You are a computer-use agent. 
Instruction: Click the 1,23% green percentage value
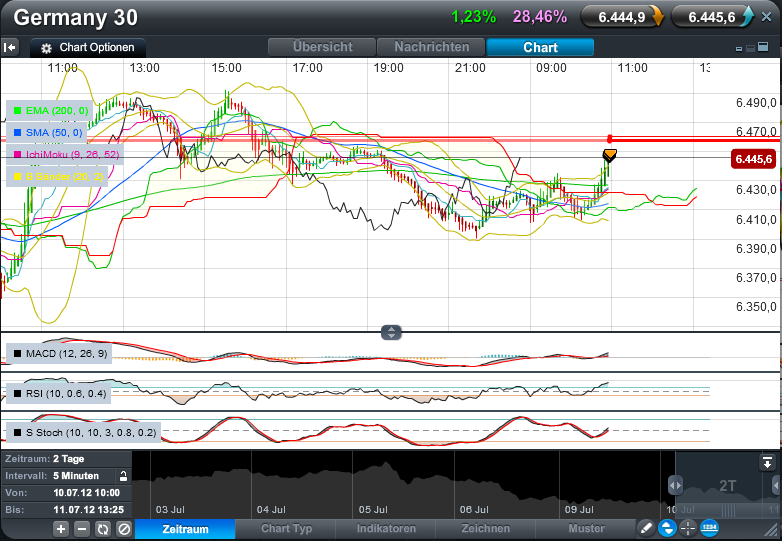474,17
